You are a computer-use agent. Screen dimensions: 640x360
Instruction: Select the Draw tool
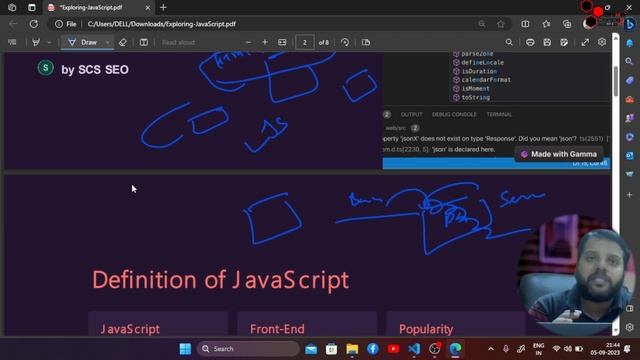tap(83, 42)
